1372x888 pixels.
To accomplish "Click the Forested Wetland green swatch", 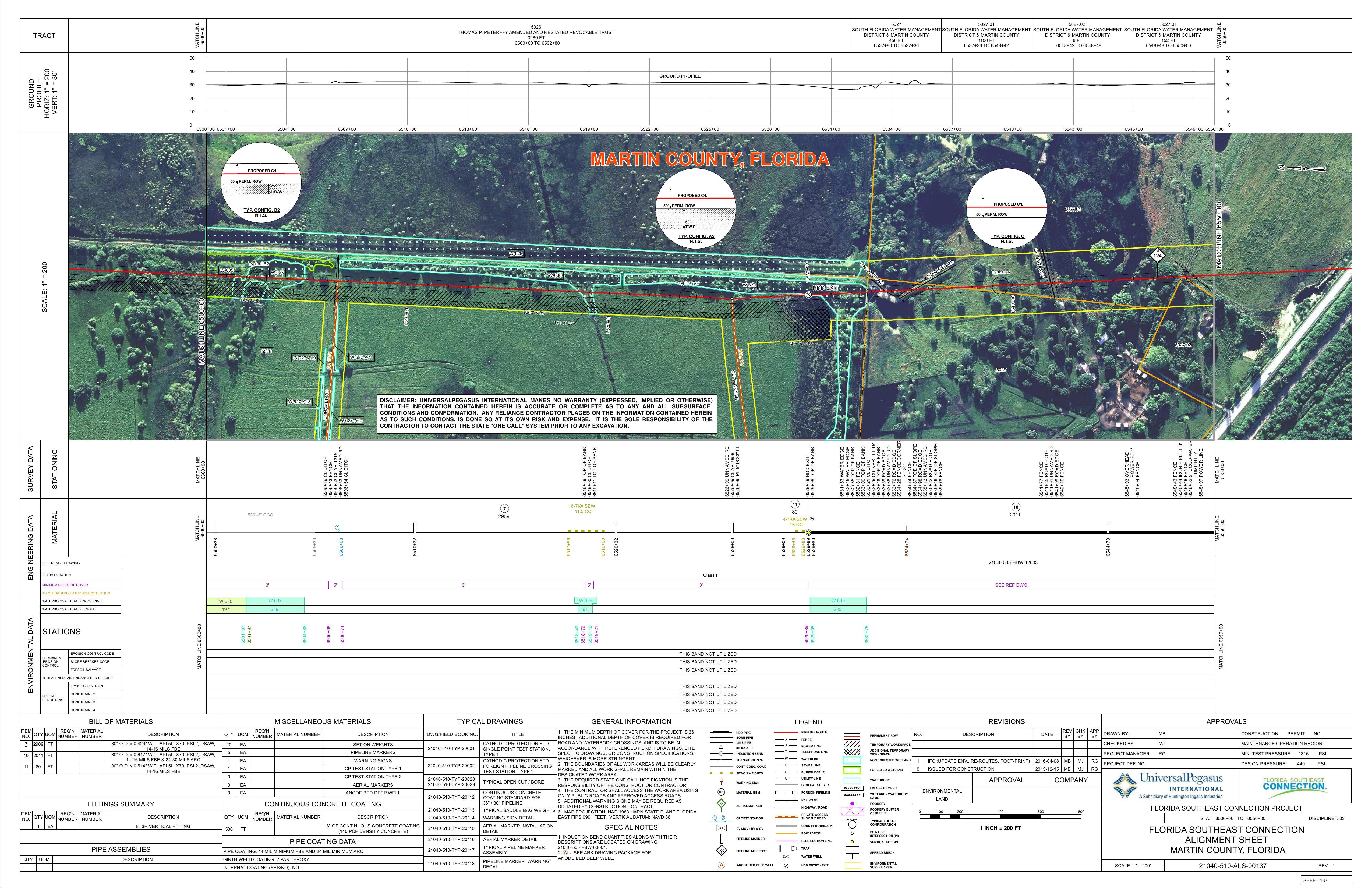I will click(851, 770).
